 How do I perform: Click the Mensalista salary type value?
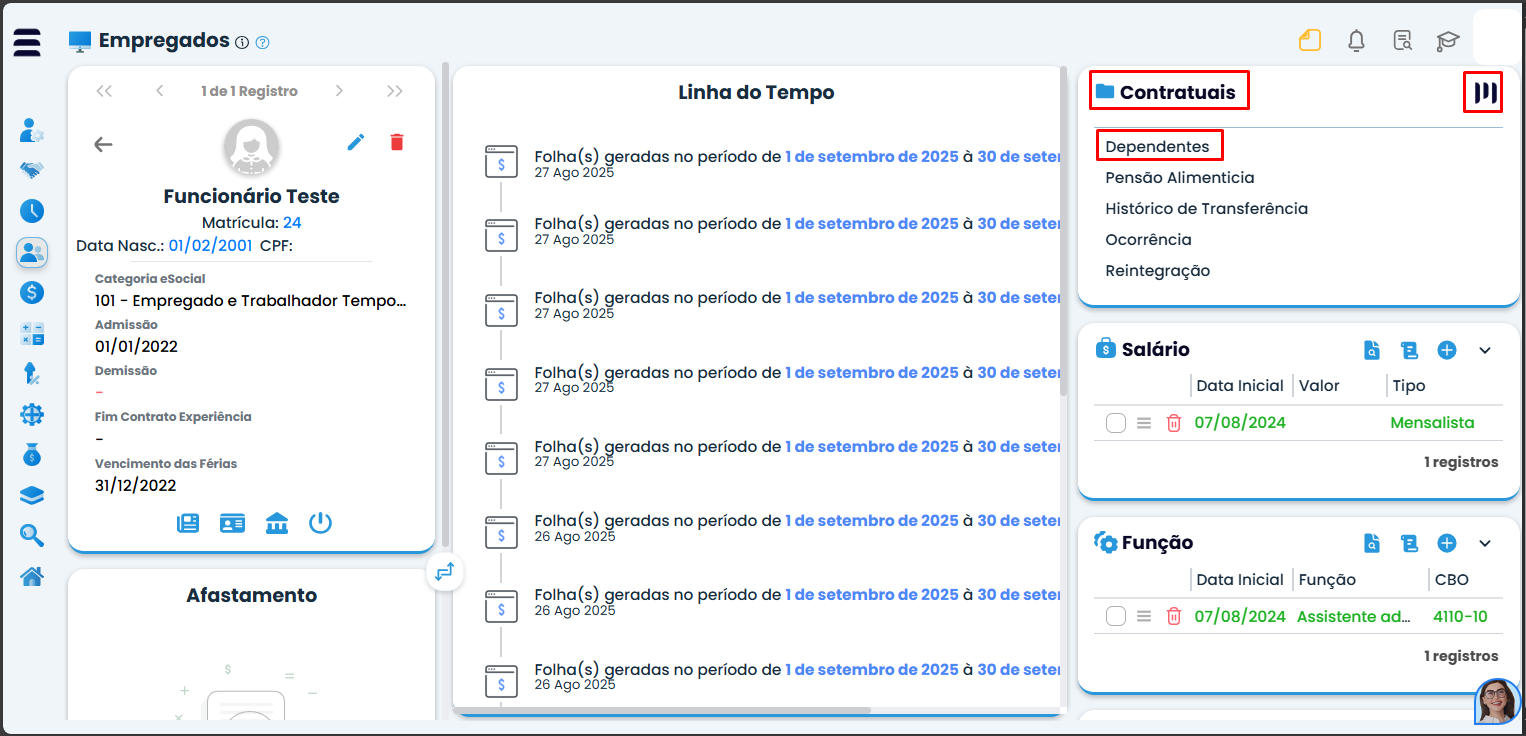click(1432, 423)
